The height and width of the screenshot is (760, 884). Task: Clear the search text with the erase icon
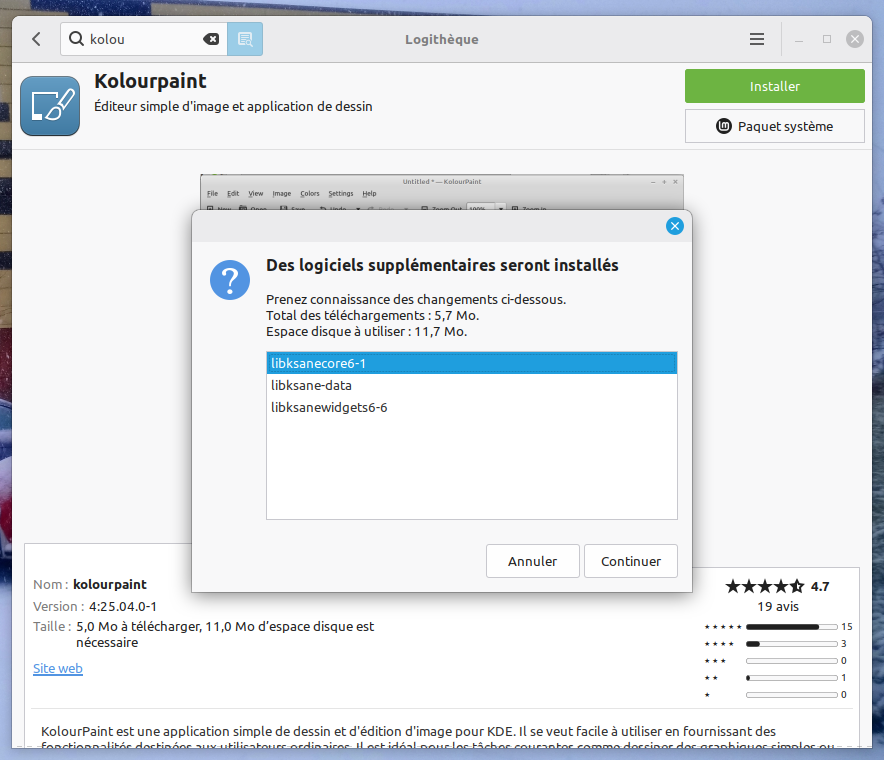pos(211,39)
